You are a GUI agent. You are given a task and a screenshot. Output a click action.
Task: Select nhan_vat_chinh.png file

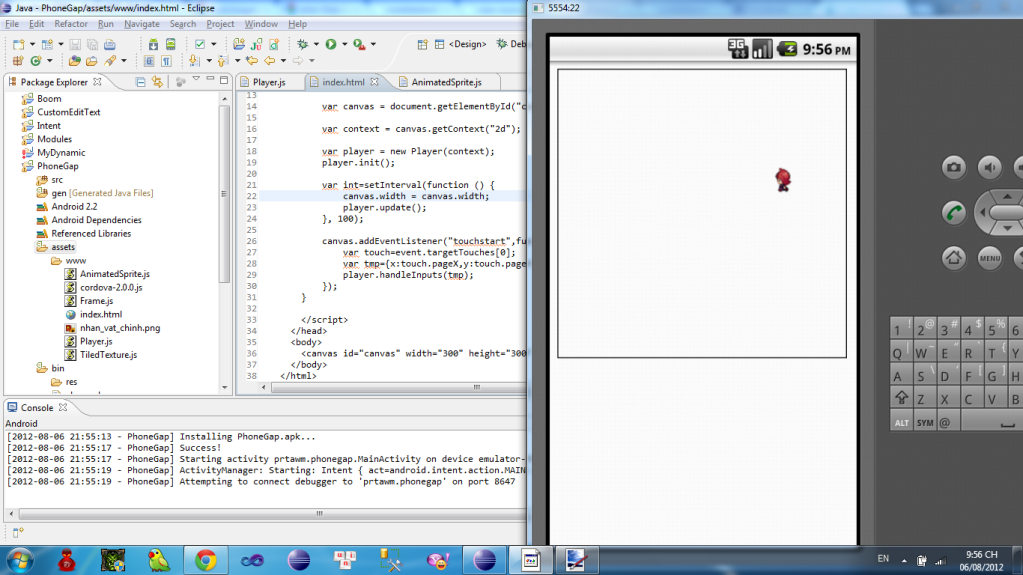(x=119, y=328)
